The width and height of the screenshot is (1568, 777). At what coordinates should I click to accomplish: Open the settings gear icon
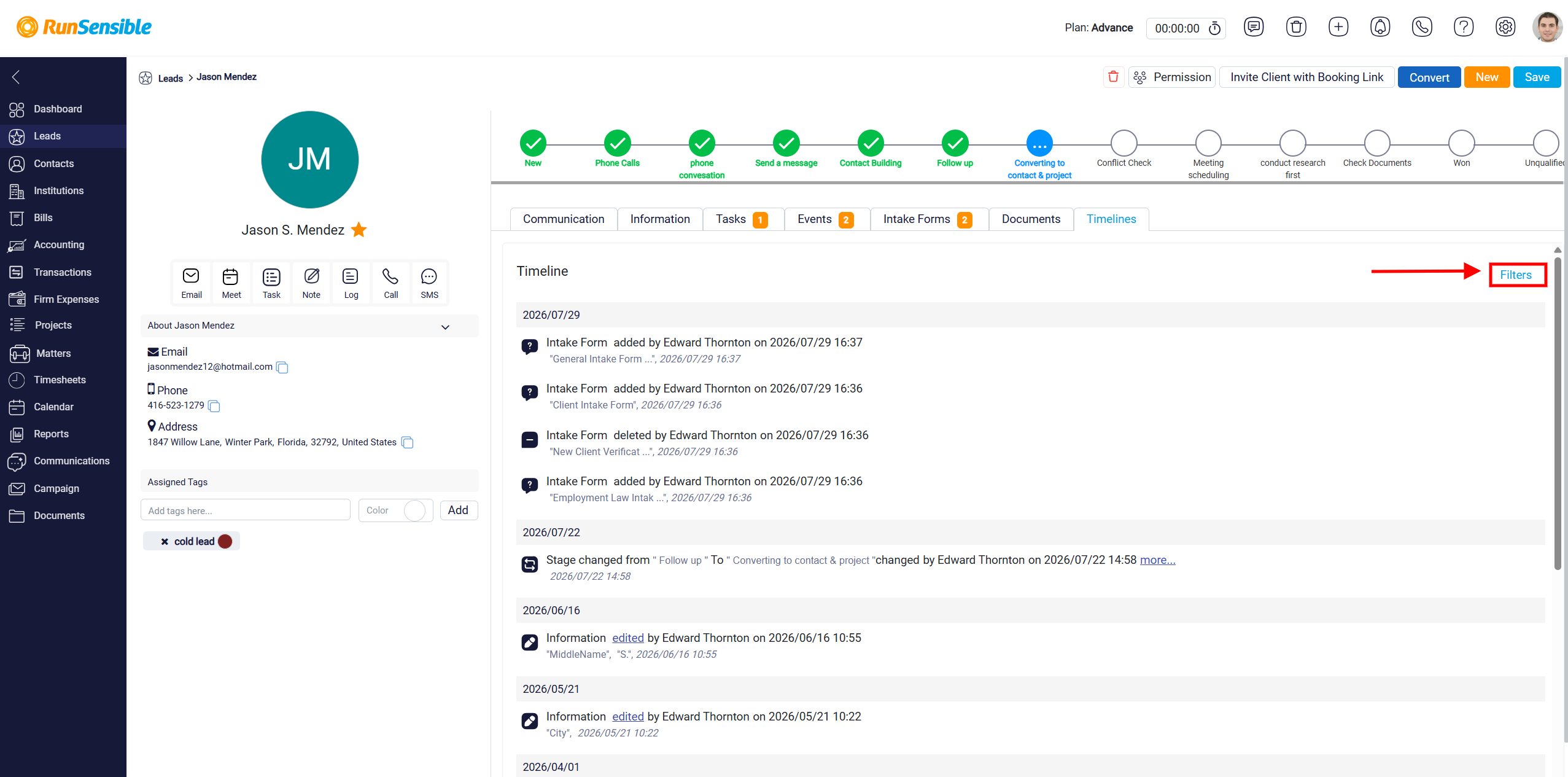coord(1505,27)
